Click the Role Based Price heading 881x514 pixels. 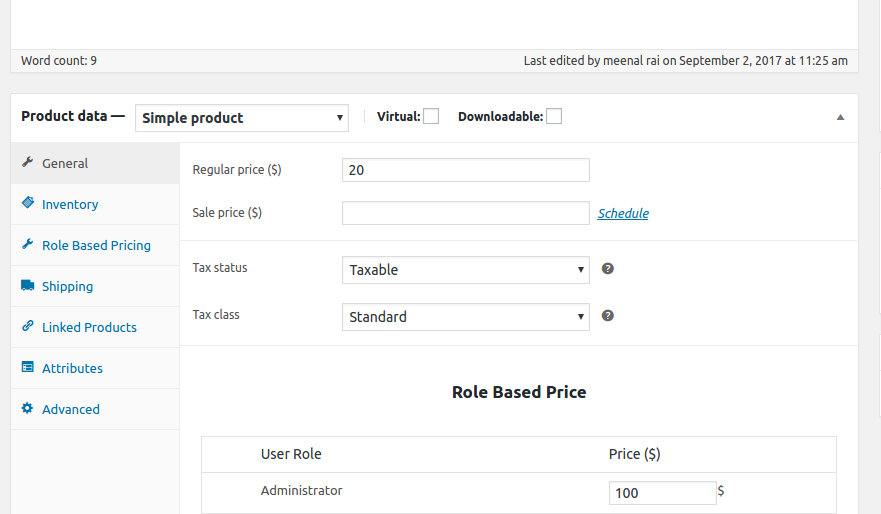[x=519, y=392]
